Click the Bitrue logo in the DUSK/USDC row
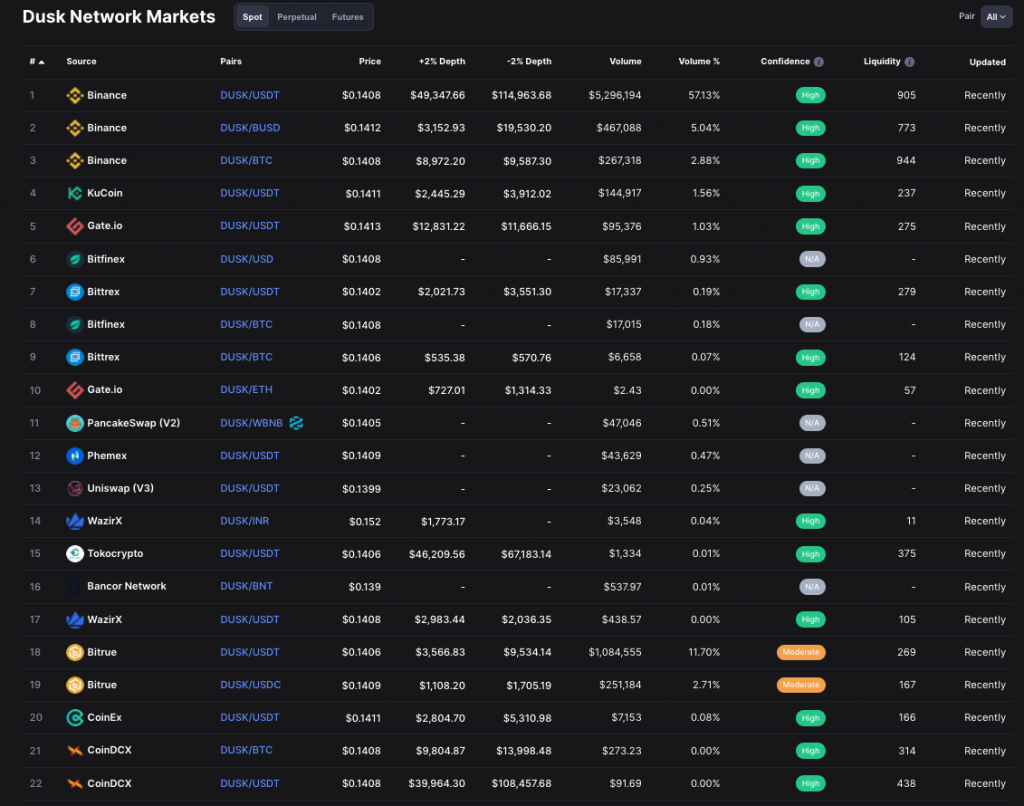The height and width of the screenshot is (806, 1024). (74, 685)
